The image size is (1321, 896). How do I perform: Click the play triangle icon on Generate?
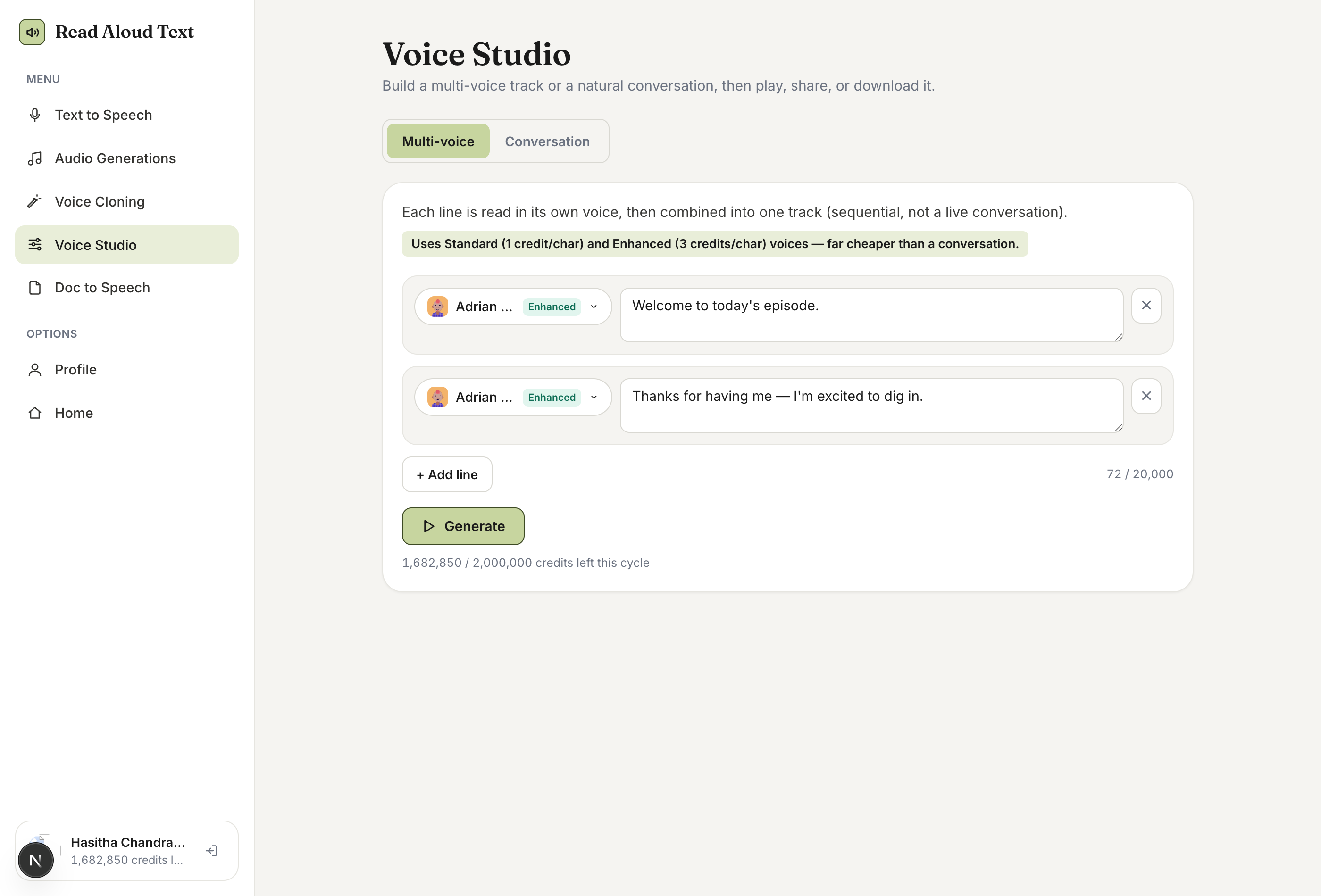429,526
